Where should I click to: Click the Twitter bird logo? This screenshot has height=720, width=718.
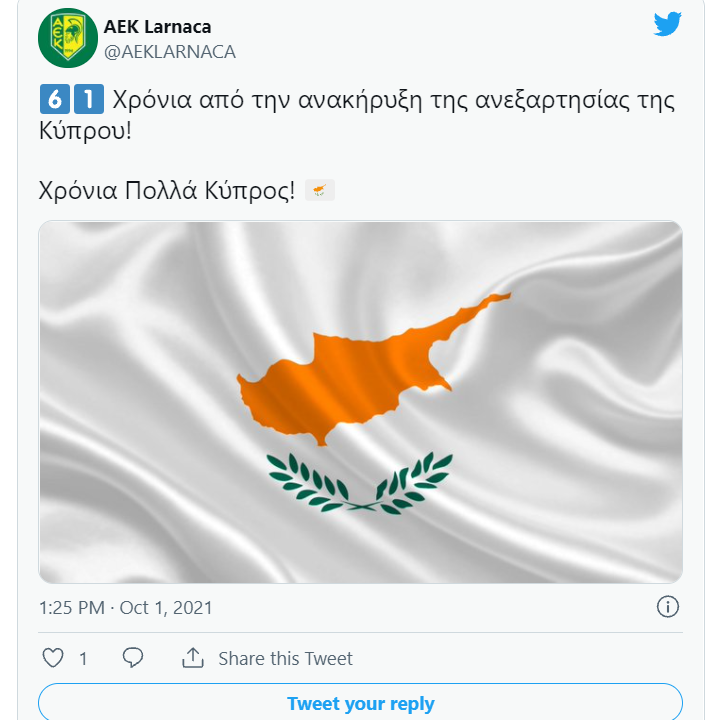[667, 24]
